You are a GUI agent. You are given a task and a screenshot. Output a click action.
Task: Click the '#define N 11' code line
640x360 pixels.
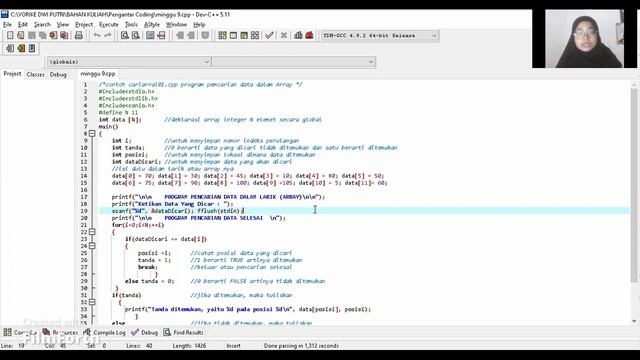tap(118, 112)
